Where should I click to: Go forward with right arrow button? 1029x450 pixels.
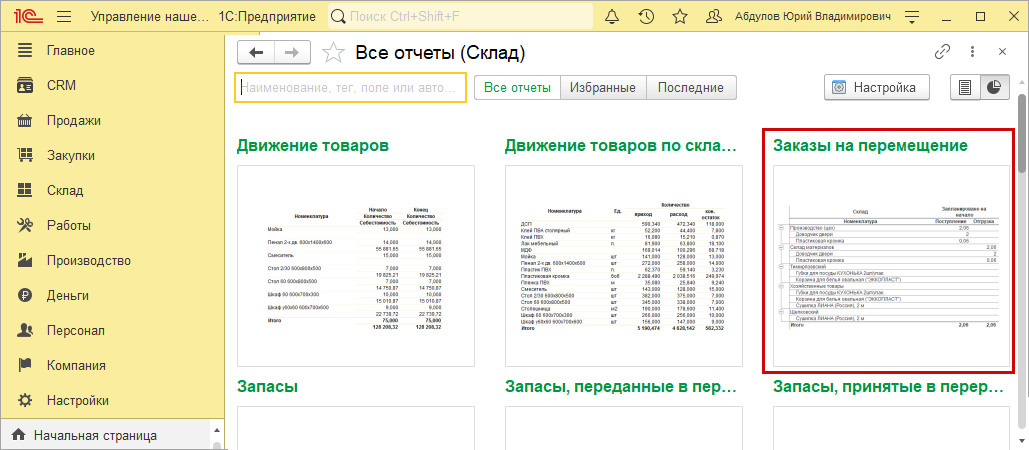[292, 52]
